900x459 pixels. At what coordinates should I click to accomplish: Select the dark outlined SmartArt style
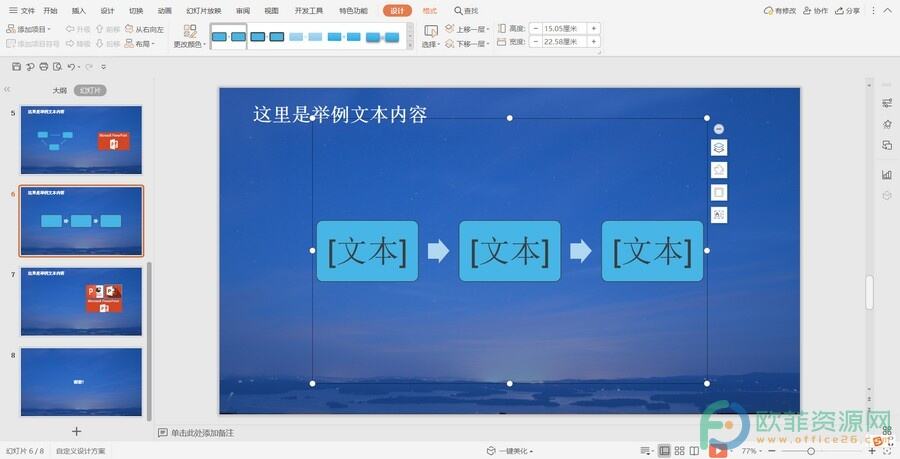point(267,37)
